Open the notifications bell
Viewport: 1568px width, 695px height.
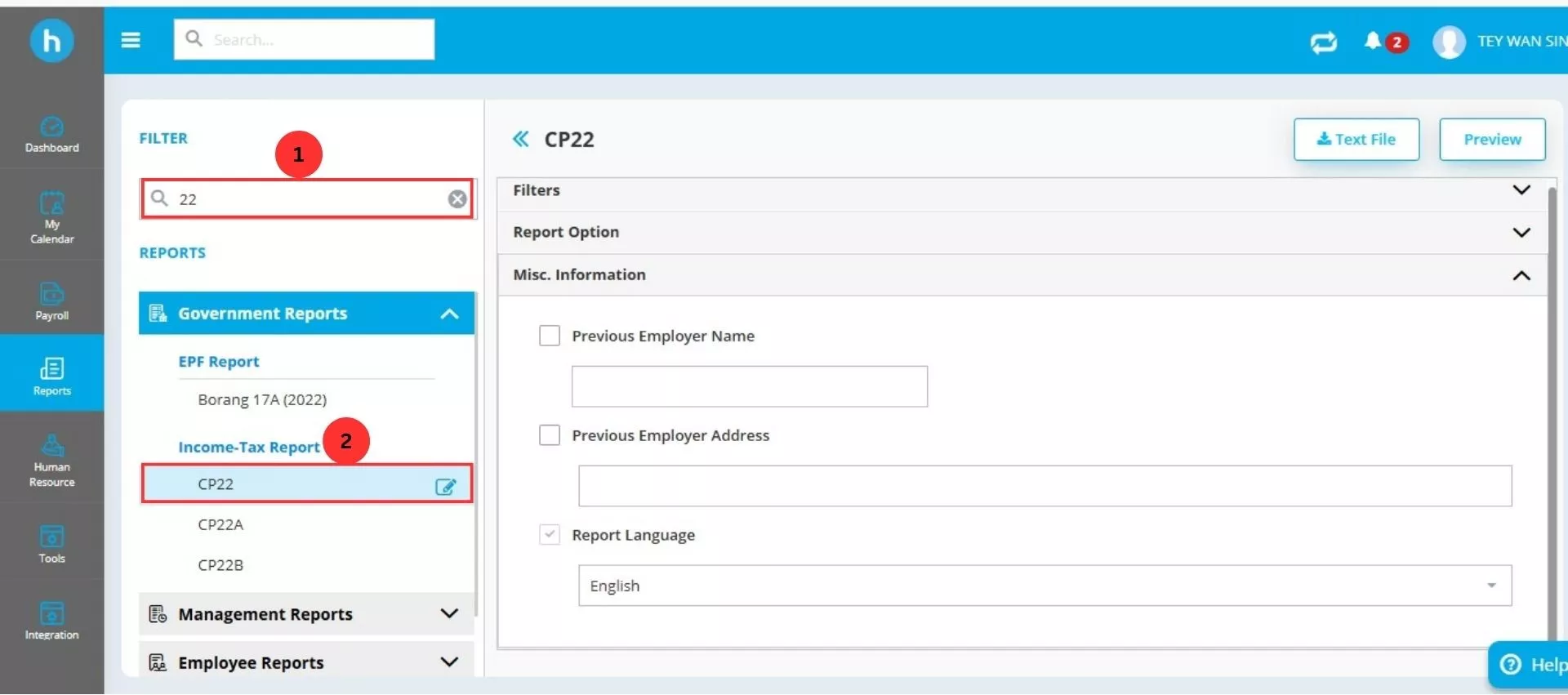[x=1373, y=41]
